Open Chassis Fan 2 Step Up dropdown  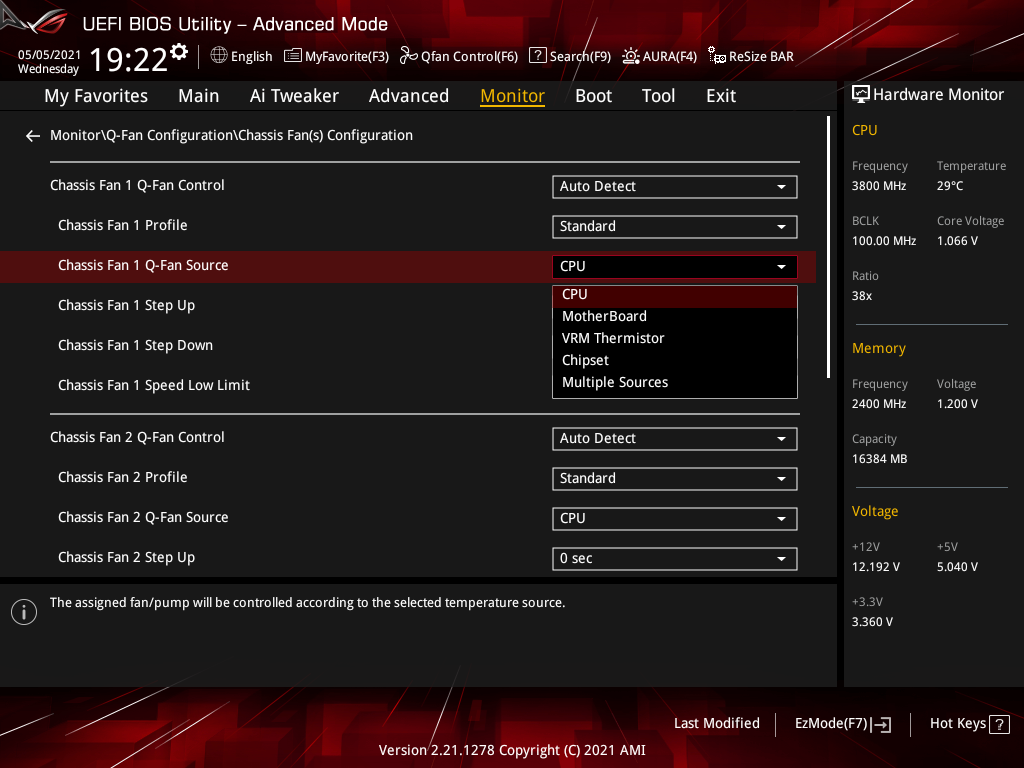pyautogui.click(x=675, y=558)
